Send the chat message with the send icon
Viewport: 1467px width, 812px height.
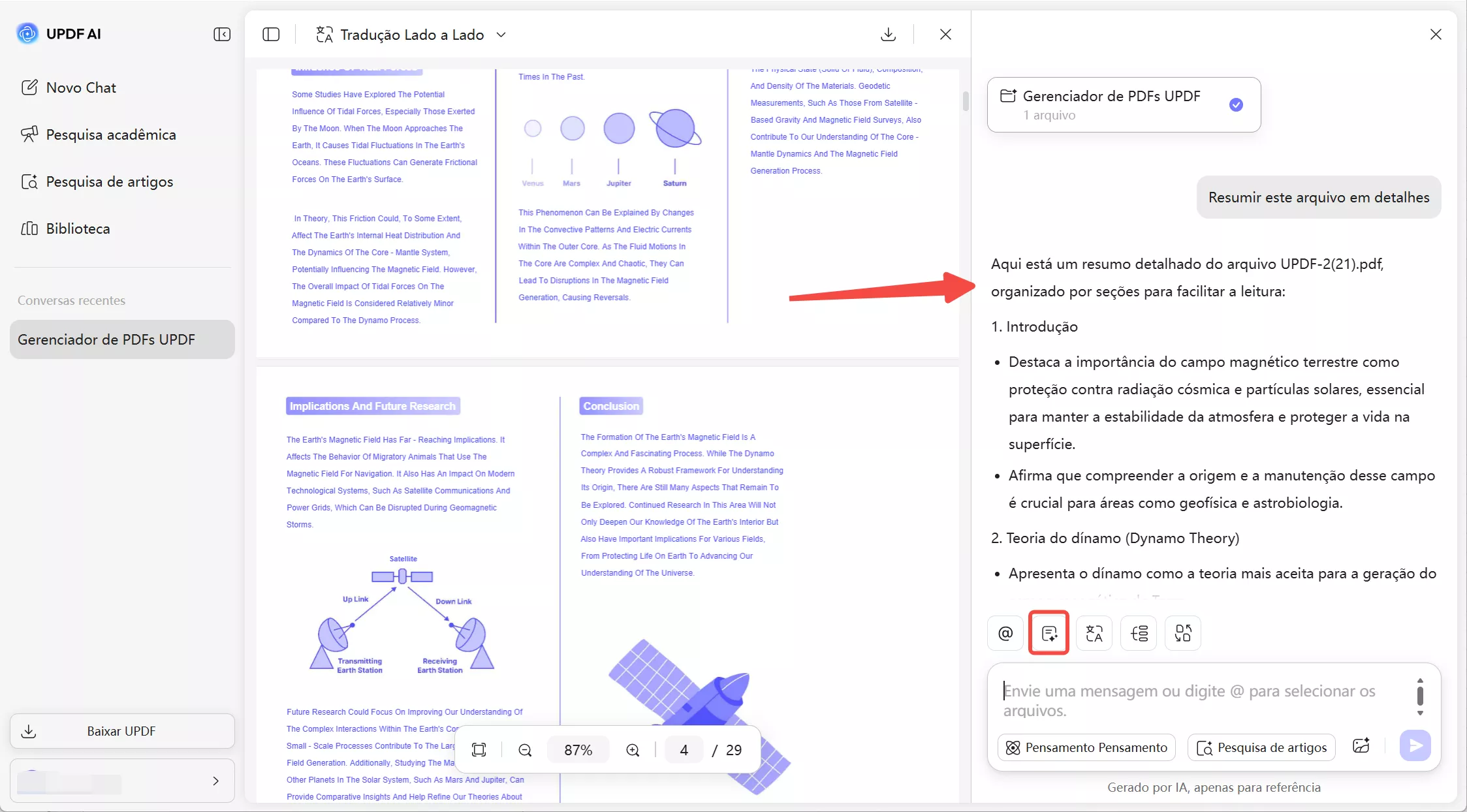click(1415, 745)
